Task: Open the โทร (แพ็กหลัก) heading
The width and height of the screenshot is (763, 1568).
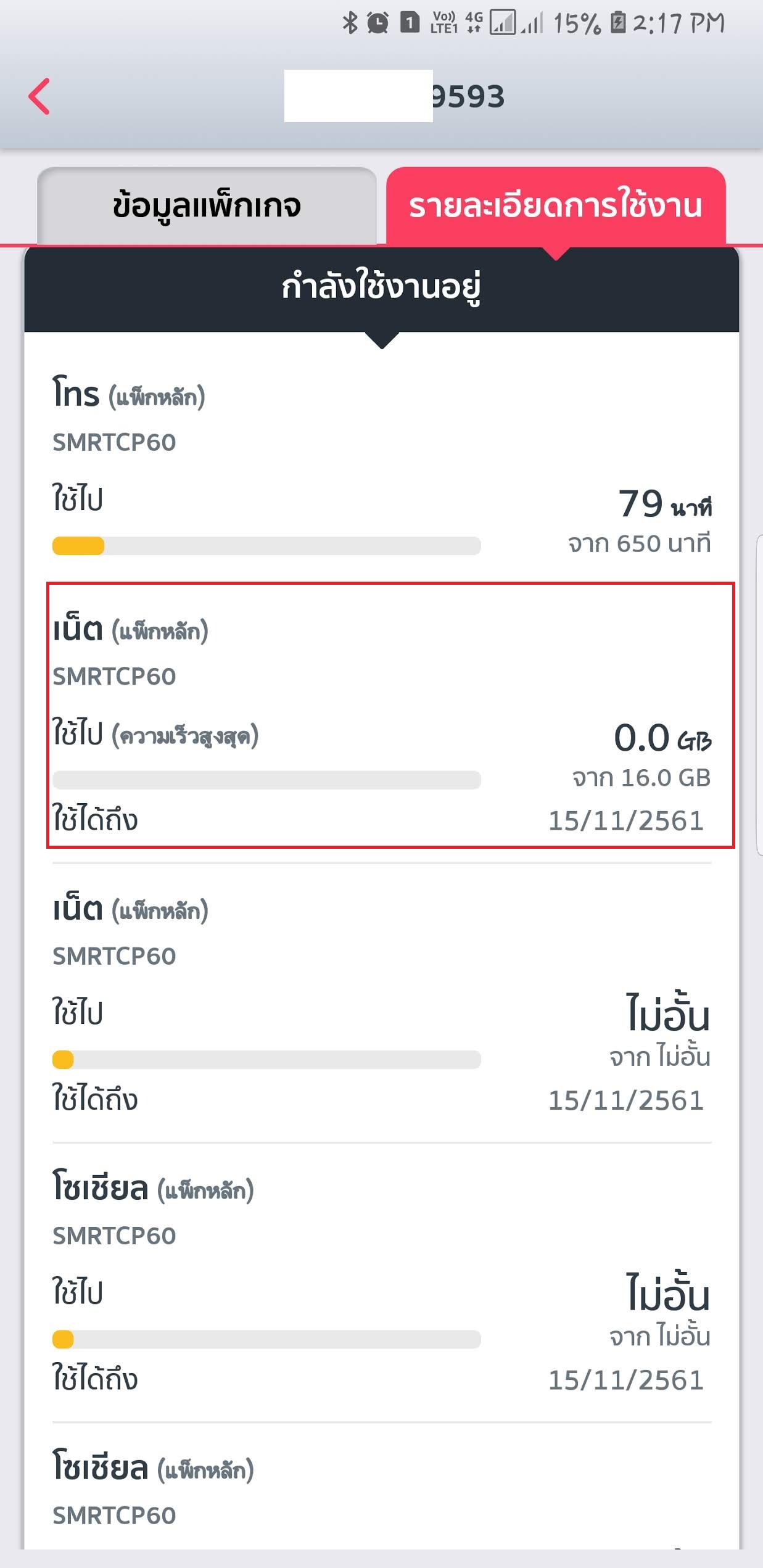Action: tap(128, 394)
